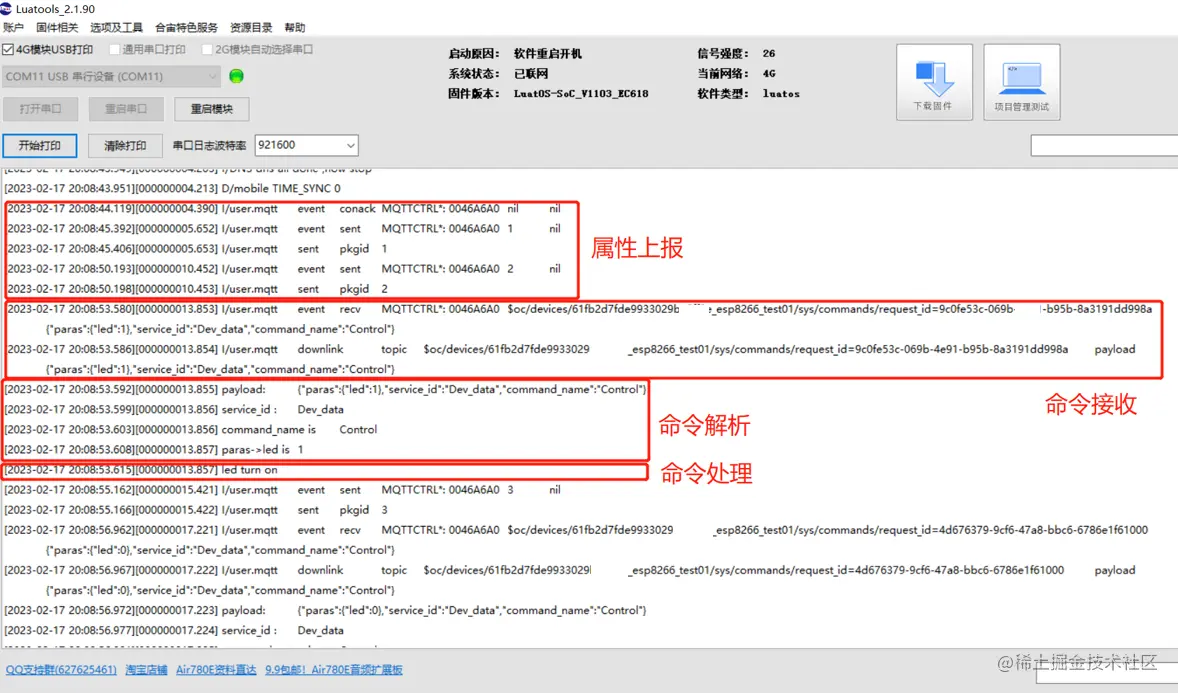
Task: Select the 20:08:53.586 downlink topic log line
Action: click(571, 349)
